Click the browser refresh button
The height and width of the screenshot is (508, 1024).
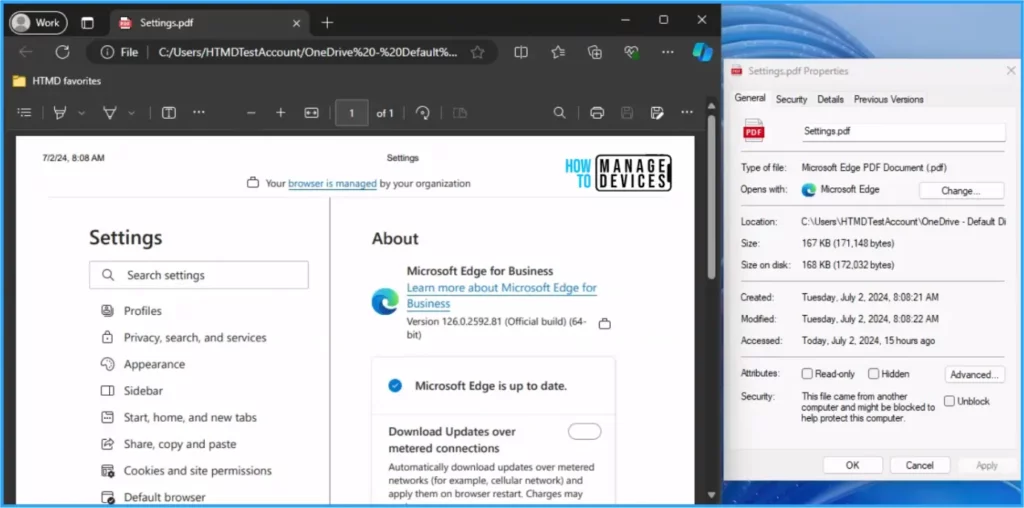coord(62,52)
